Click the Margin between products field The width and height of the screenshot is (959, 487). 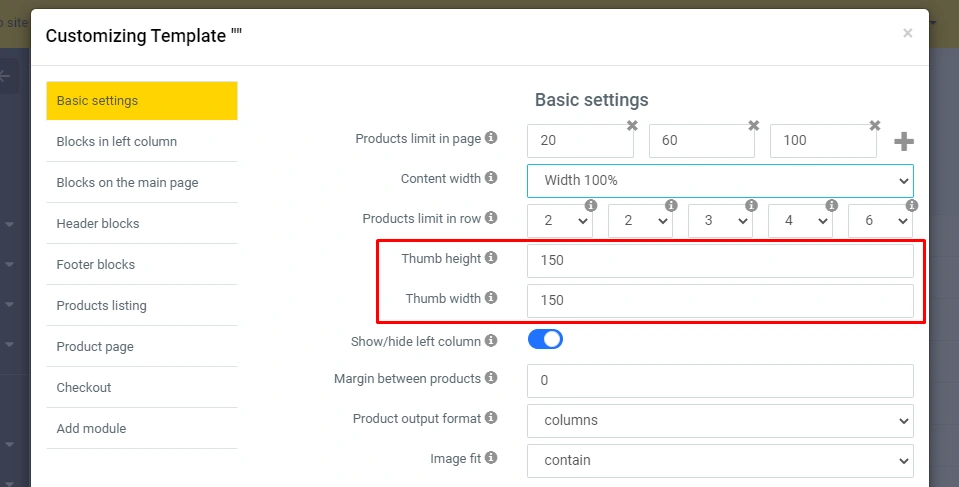[720, 381]
